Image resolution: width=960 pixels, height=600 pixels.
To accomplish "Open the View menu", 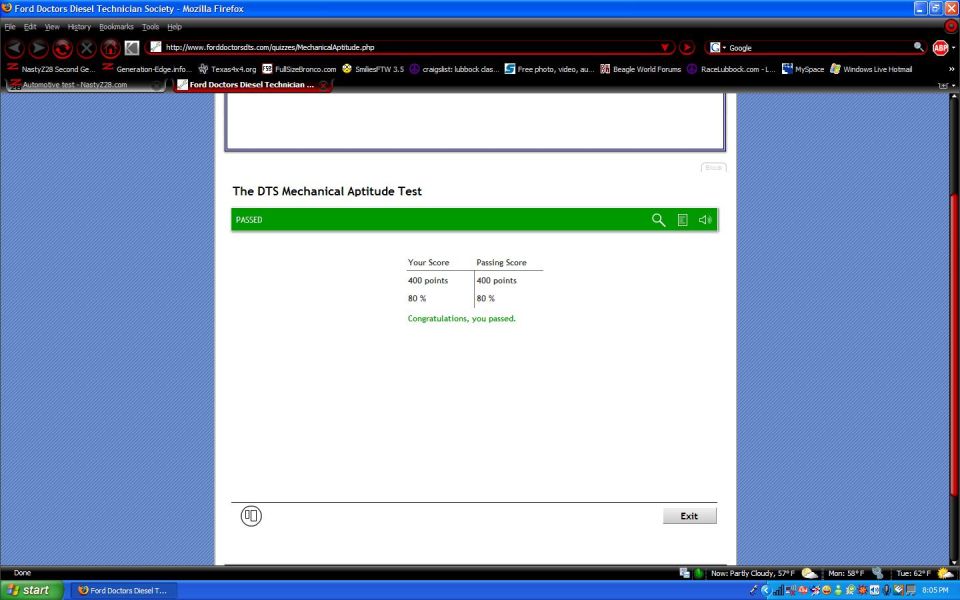I will [x=52, y=27].
